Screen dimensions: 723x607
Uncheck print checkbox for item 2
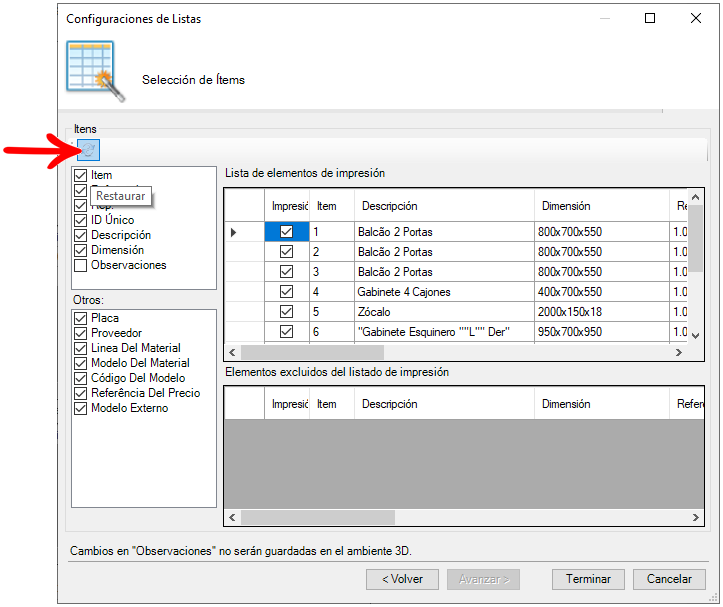pyautogui.click(x=286, y=251)
